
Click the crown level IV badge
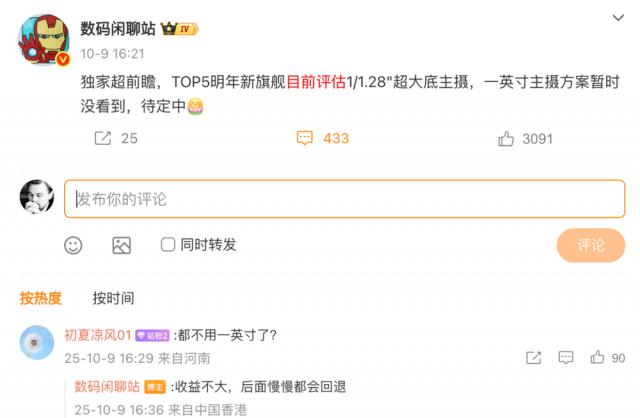point(179,29)
